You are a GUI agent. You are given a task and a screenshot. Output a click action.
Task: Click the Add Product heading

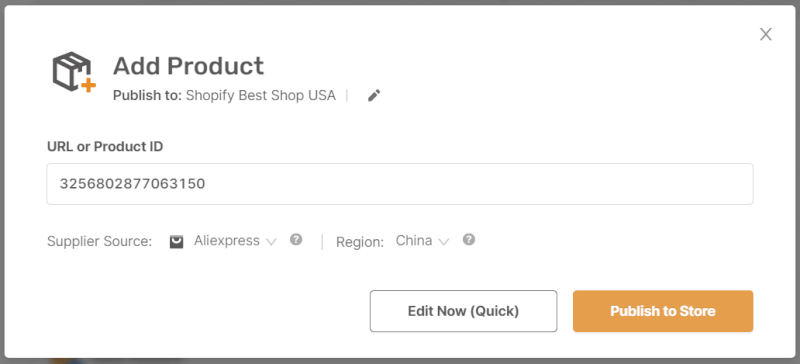(x=188, y=66)
